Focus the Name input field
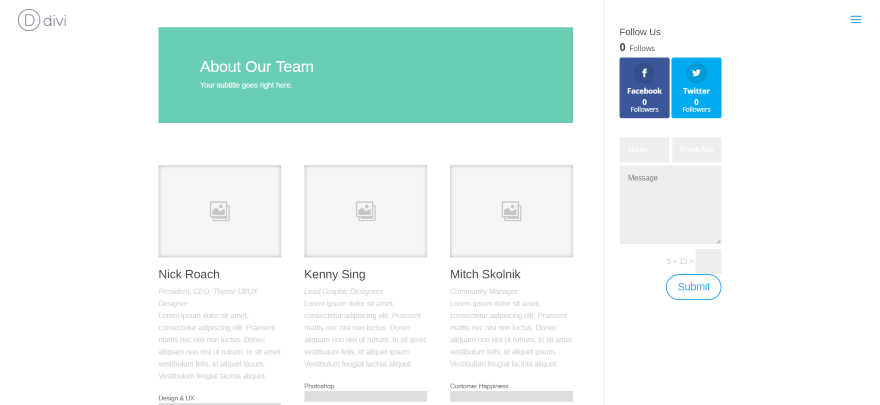880x405 pixels. (644, 150)
